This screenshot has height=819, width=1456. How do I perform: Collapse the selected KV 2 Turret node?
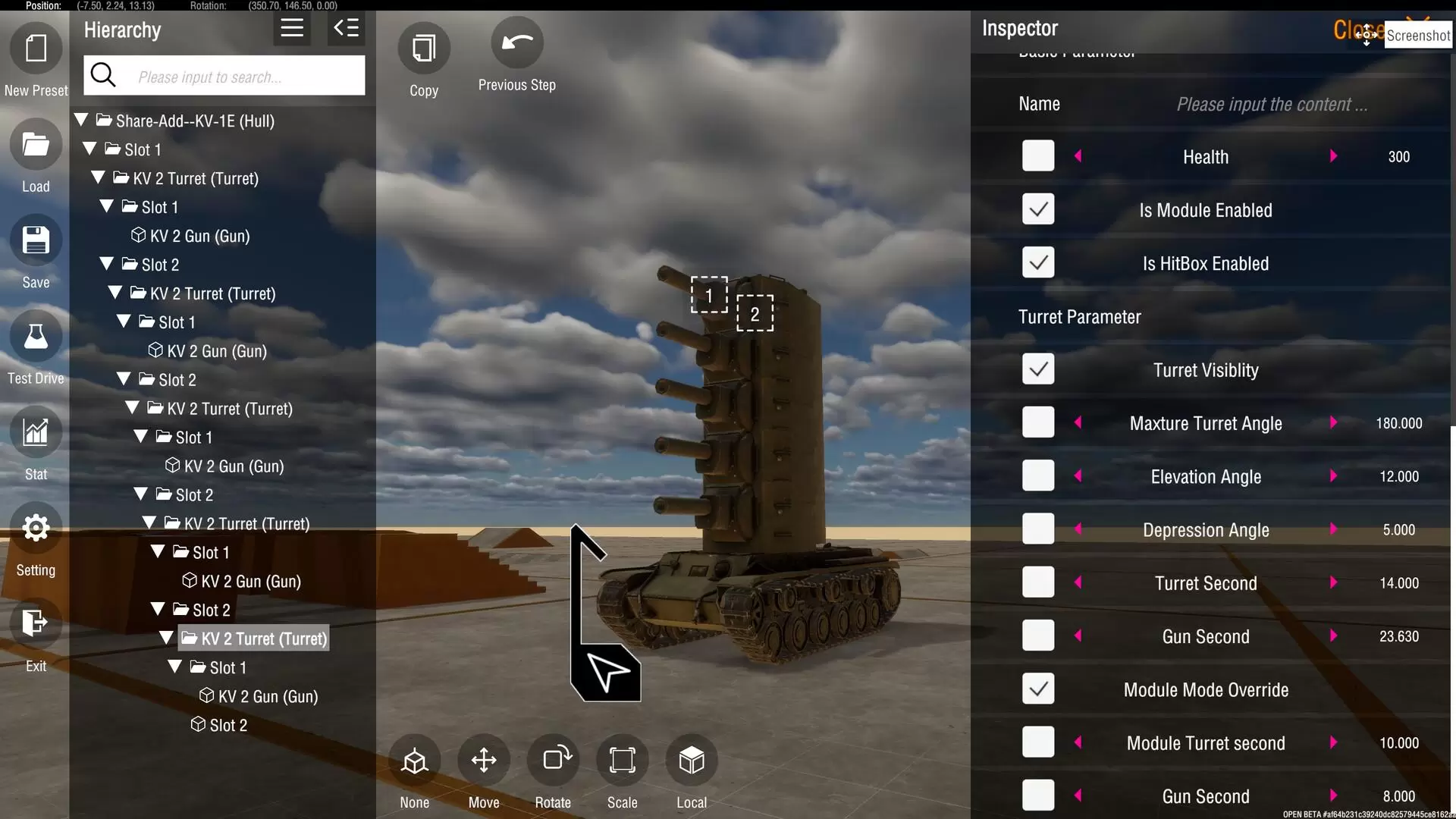(166, 638)
